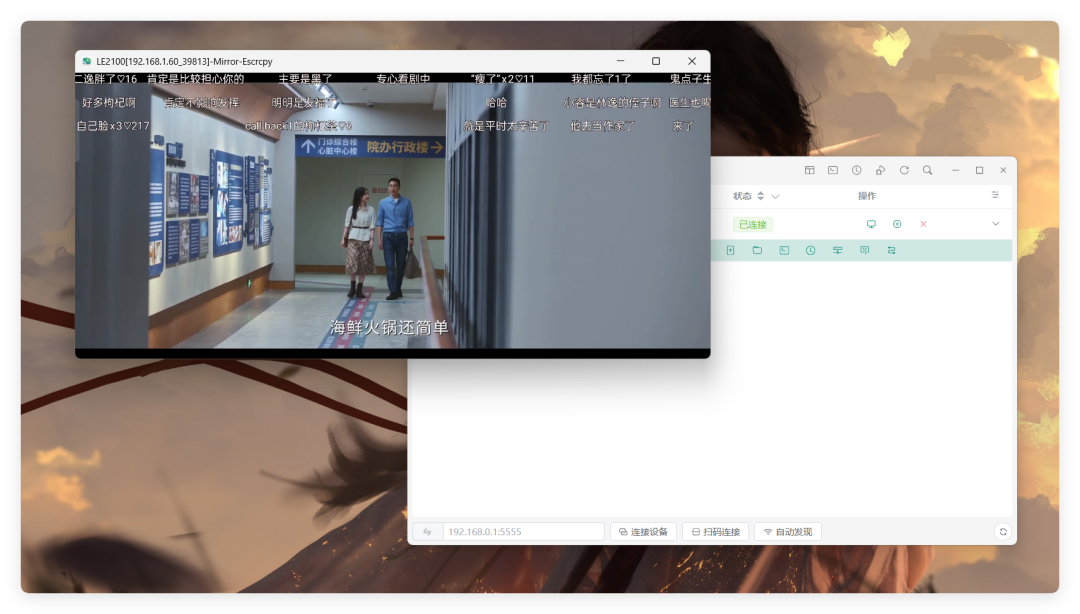The image size is (1080, 614).
Task: Click the 状态 column header text
Action: tap(742, 196)
